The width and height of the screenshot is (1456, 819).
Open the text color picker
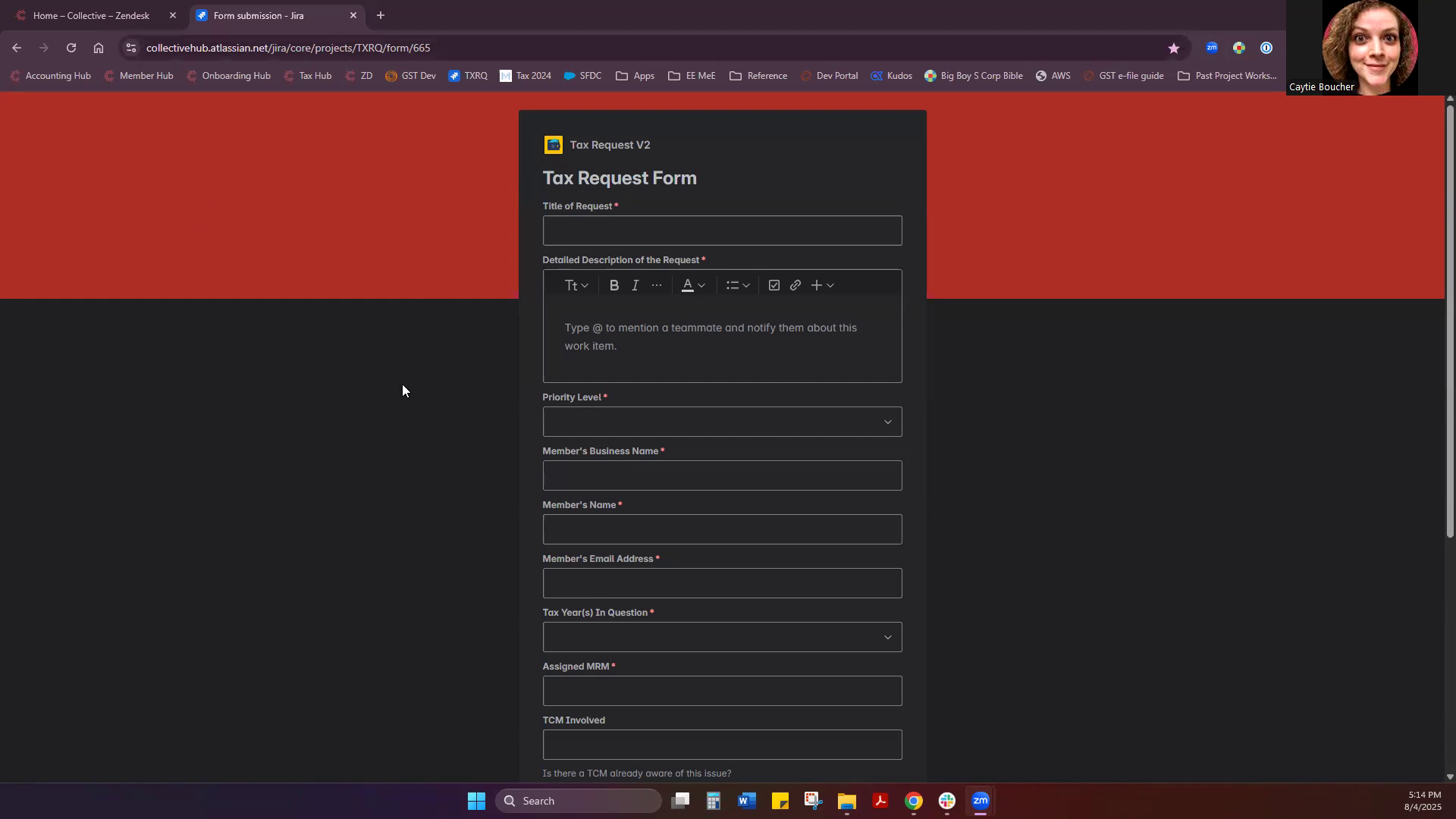pyautogui.click(x=693, y=286)
